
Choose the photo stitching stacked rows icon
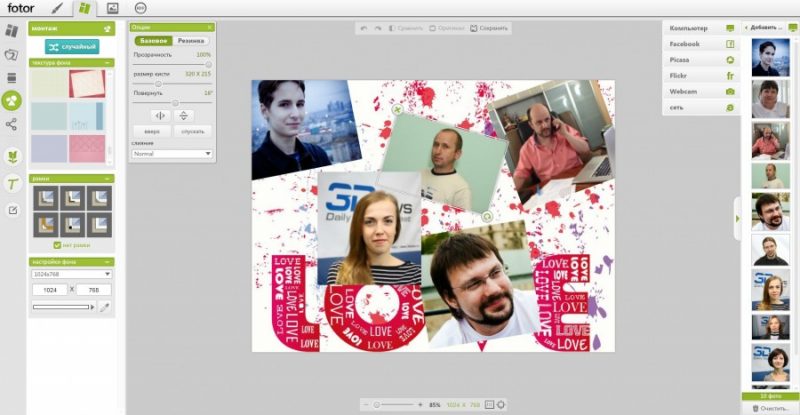coord(11,78)
